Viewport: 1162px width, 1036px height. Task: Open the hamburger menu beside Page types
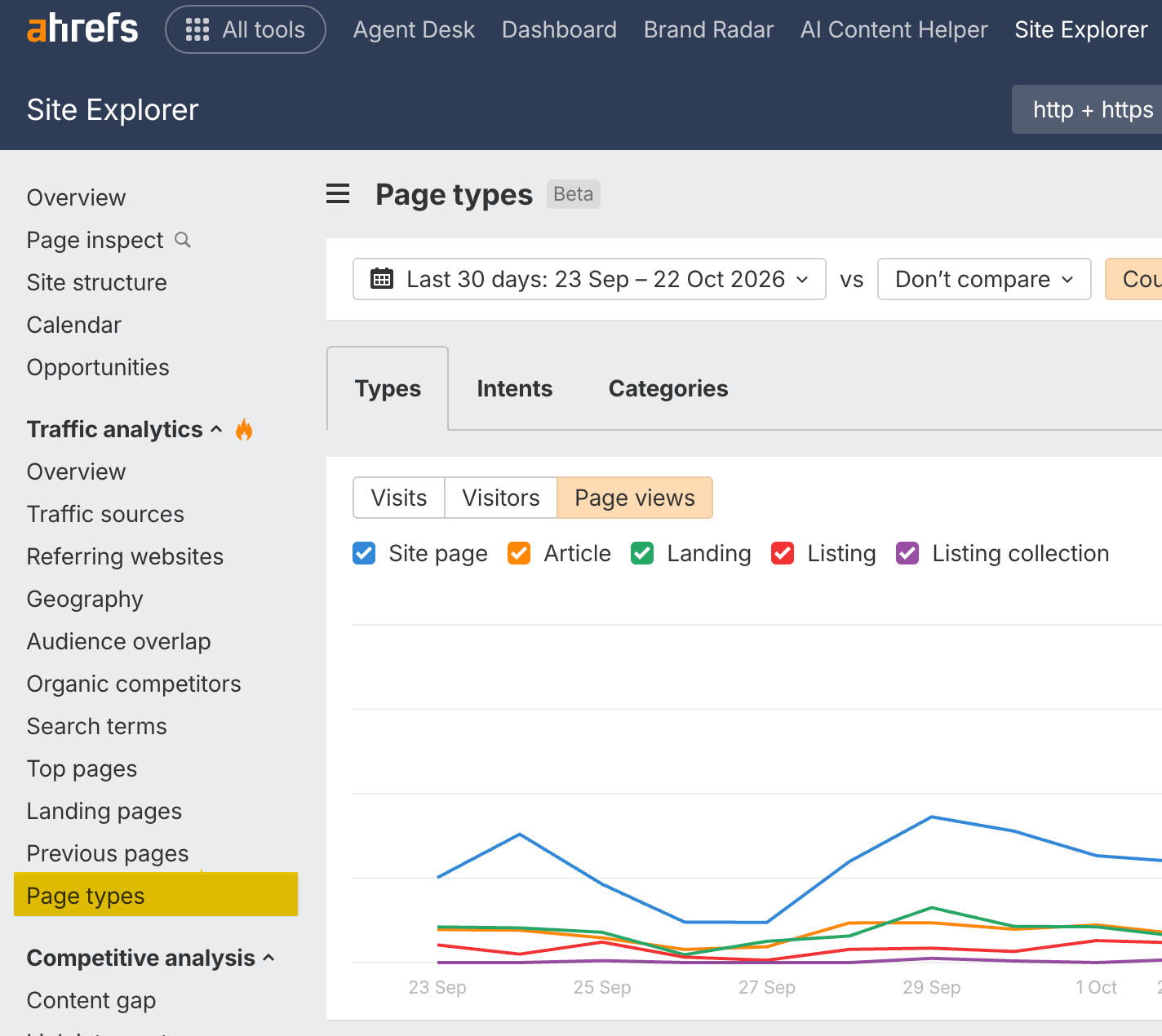(x=338, y=194)
